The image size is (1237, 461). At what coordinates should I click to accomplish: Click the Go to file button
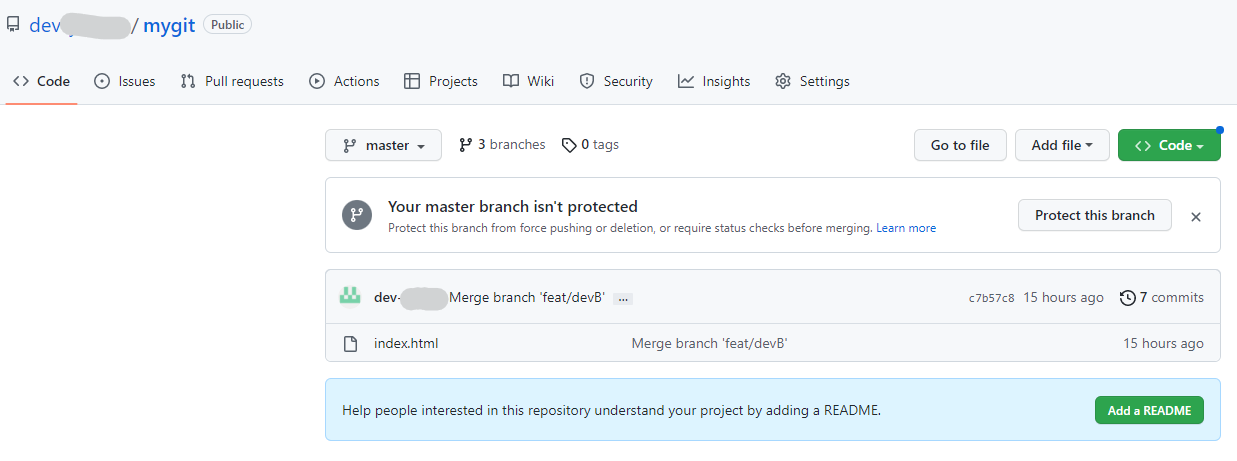[x=960, y=145]
